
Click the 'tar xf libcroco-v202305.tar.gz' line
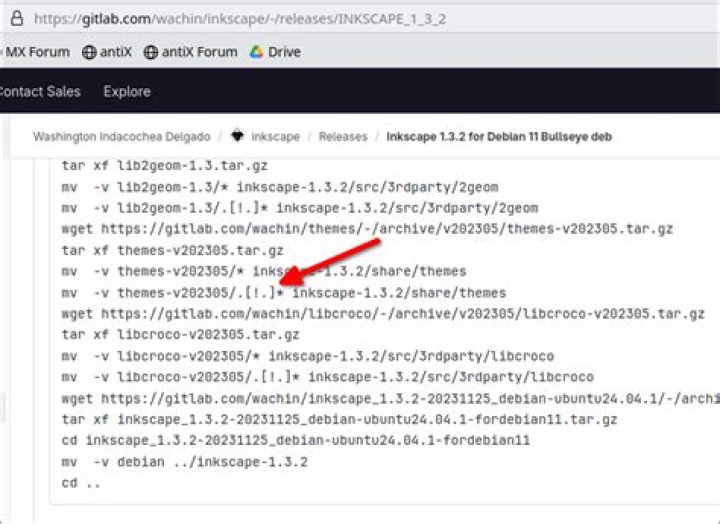click(x=180, y=335)
